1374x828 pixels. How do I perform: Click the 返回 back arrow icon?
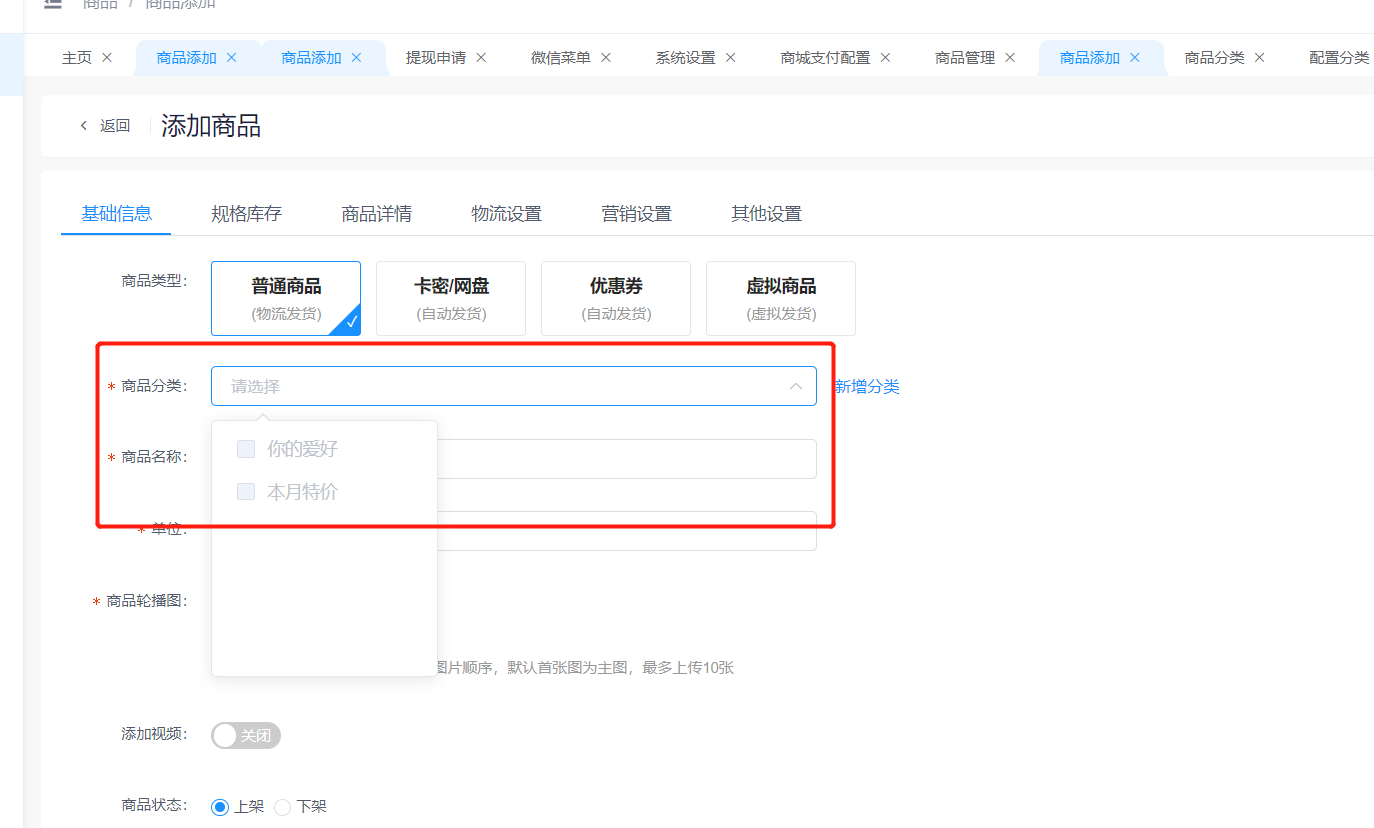[84, 126]
